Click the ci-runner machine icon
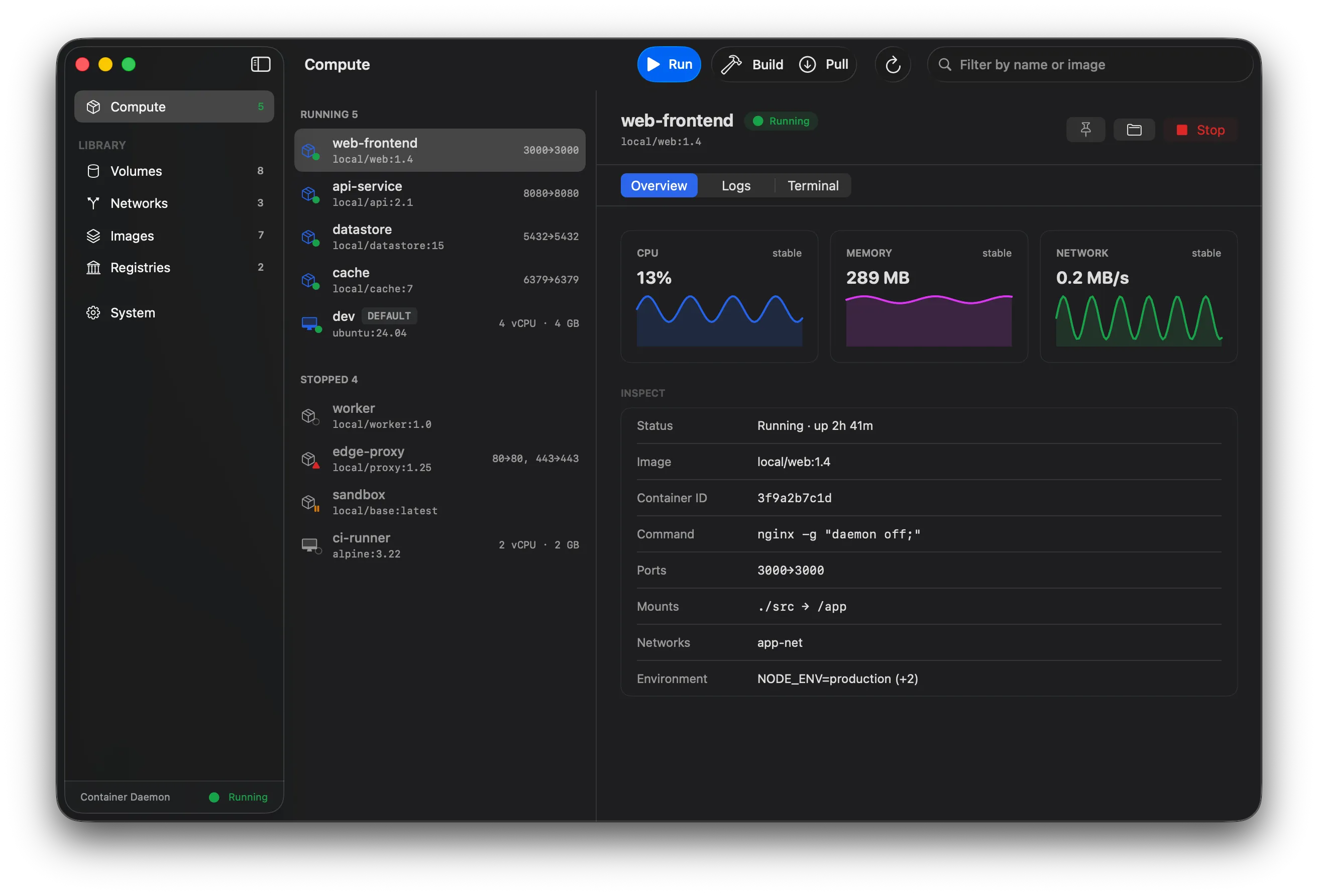The width and height of the screenshot is (1318, 896). (x=310, y=545)
